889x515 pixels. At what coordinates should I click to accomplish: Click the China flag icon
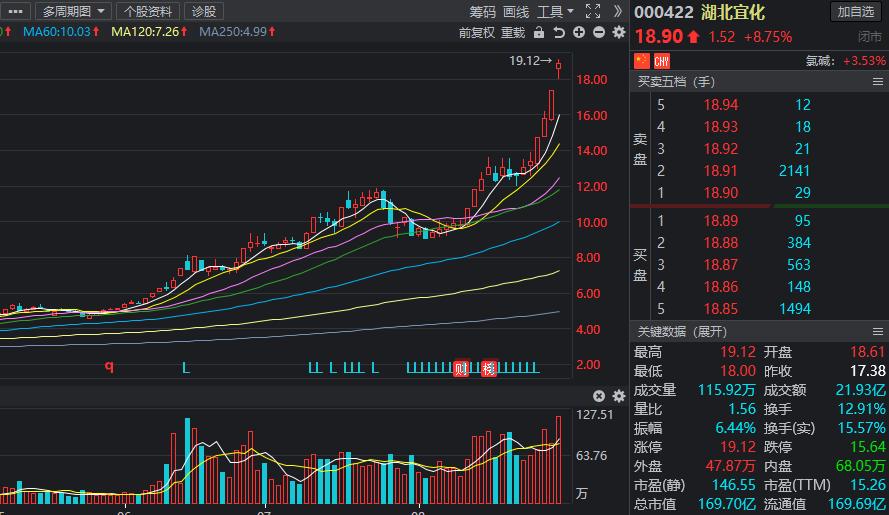642,61
